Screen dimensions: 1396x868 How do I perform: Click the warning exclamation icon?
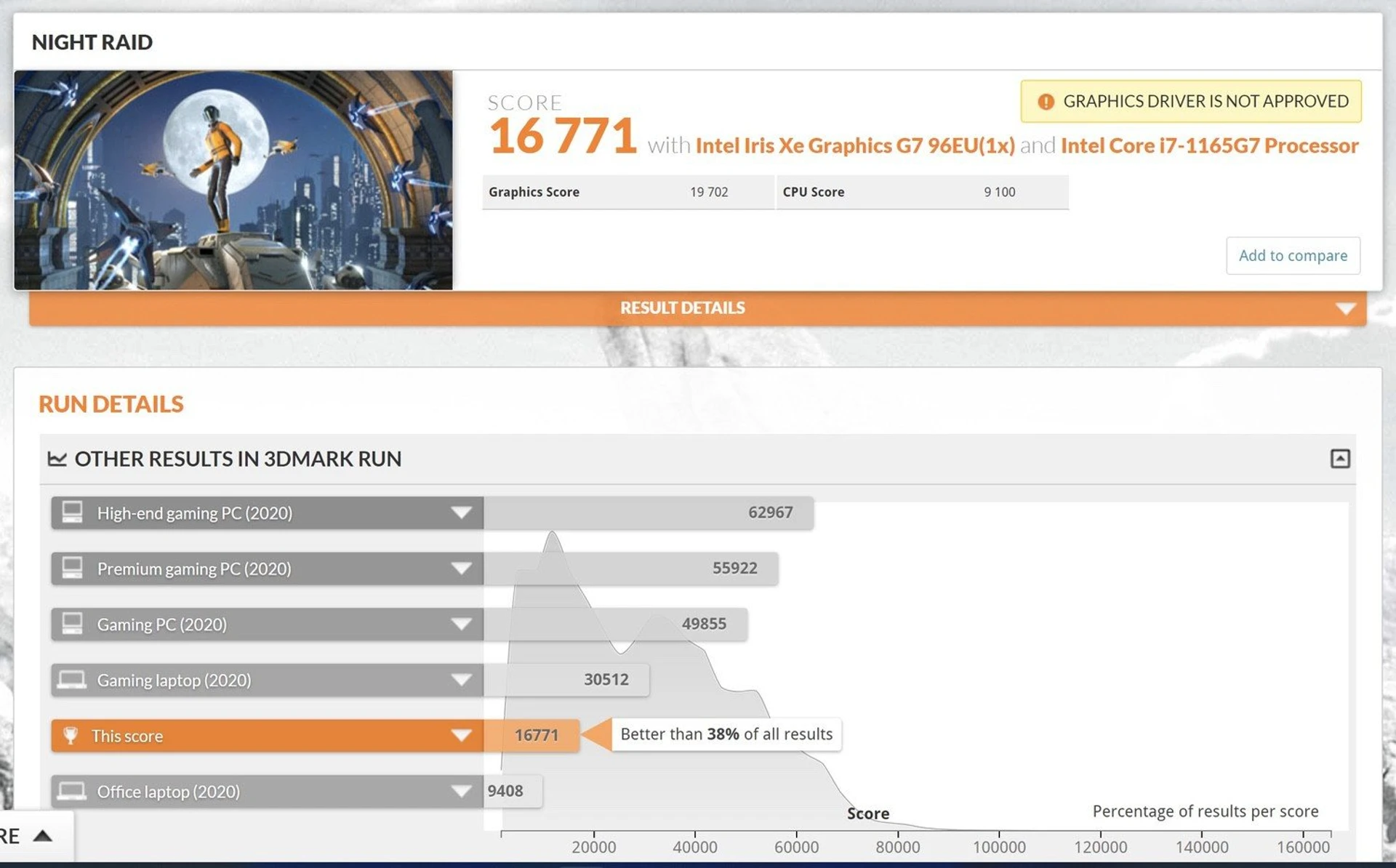click(1046, 102)
